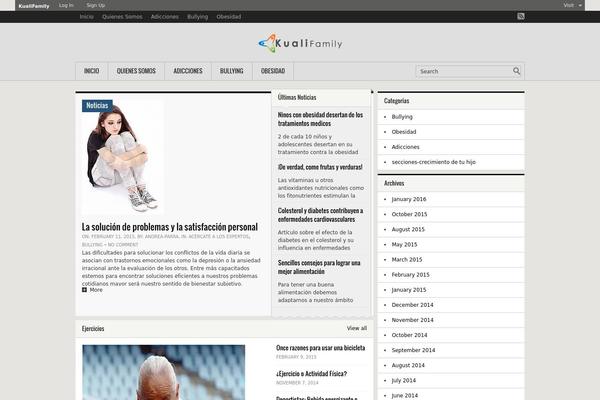Click Ejercicios section heading
Image resolution: width=600 pixels, height=400 pixels.
pos(93,329)
